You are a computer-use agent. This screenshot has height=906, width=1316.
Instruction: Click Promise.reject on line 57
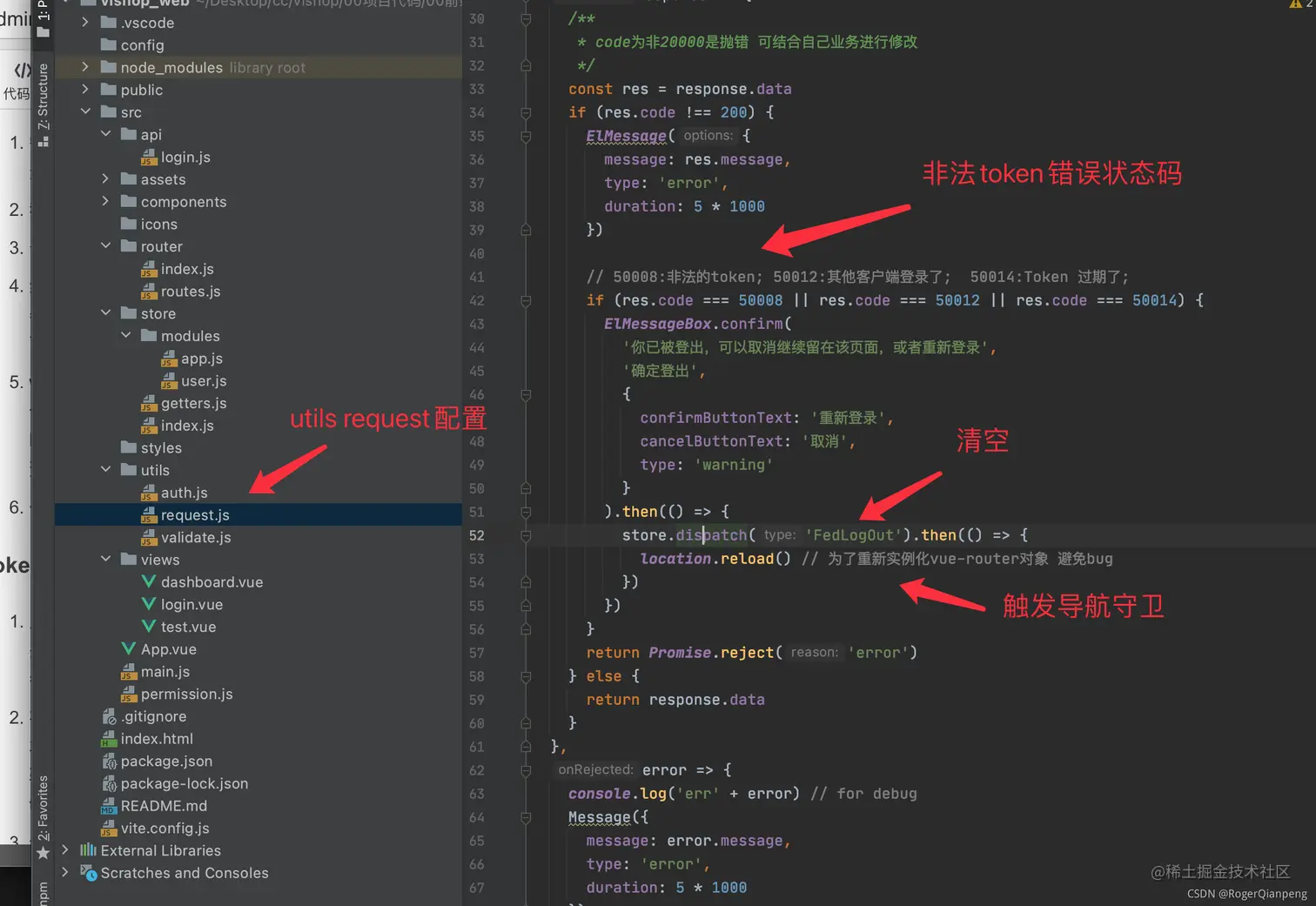[x=711, y=653]
